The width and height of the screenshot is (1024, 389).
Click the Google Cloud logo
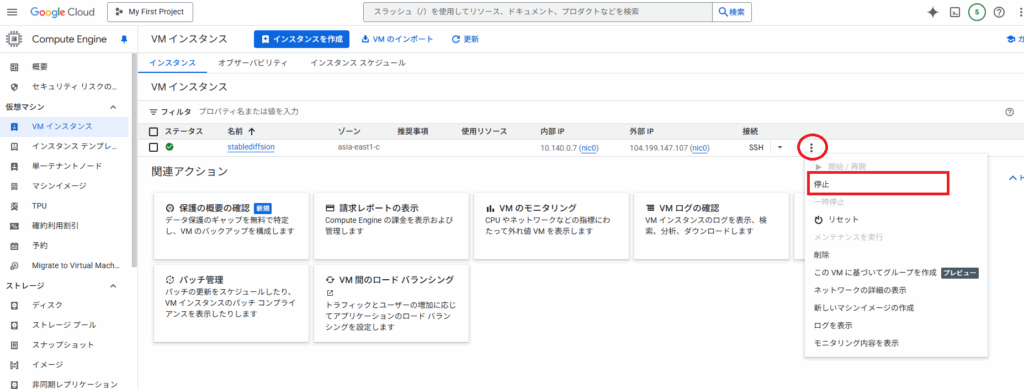point(62,12)
